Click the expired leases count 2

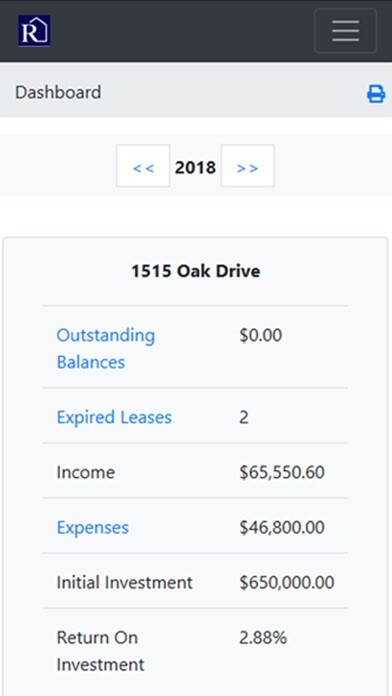(244, 417)
